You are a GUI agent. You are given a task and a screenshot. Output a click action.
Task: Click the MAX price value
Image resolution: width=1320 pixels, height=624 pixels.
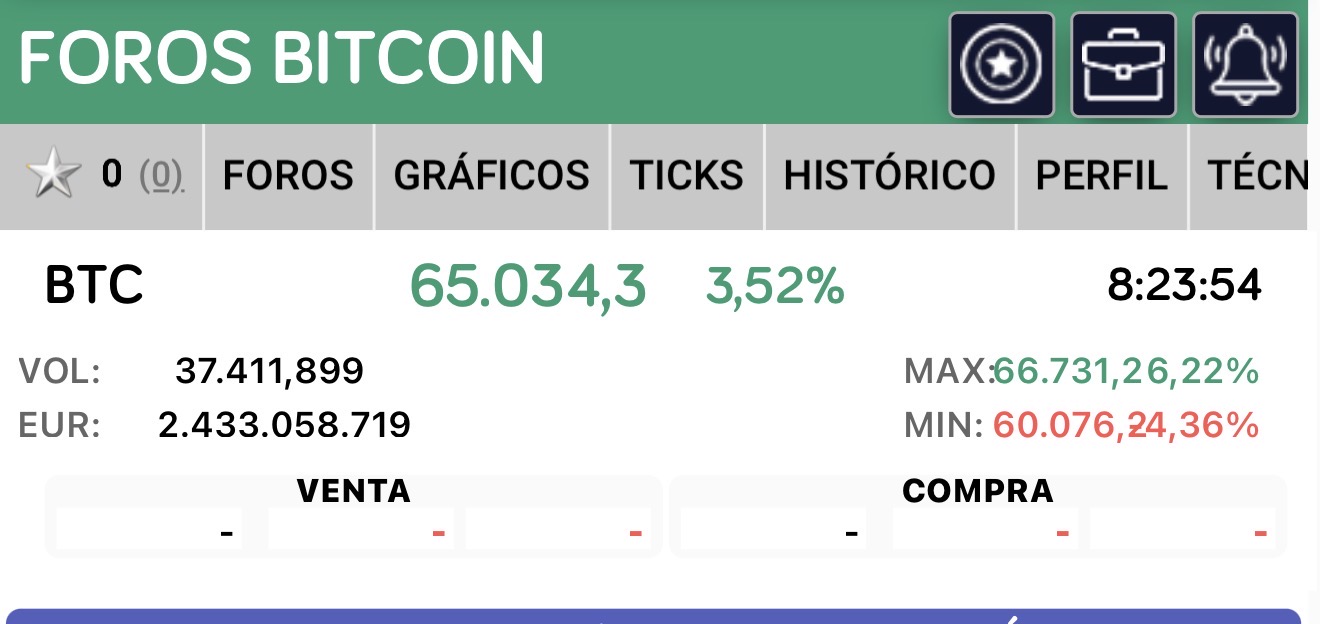click(1068, 372)
